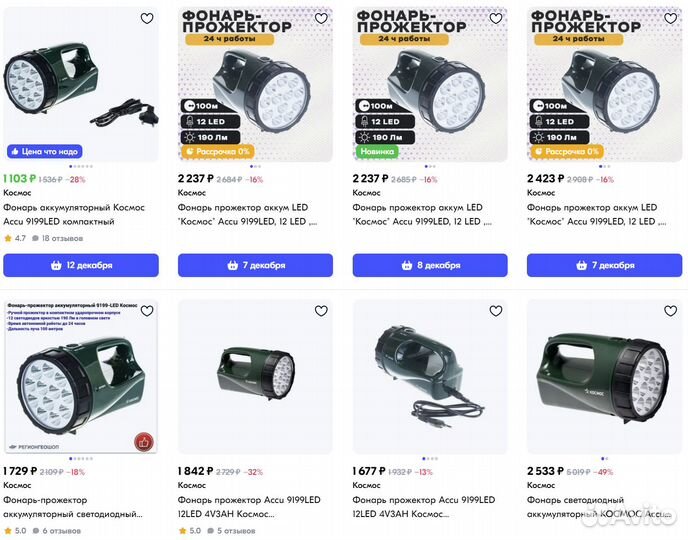
Task: Click the red thumbs-up icon on РегионГеоШоп image
Action: 144,441
